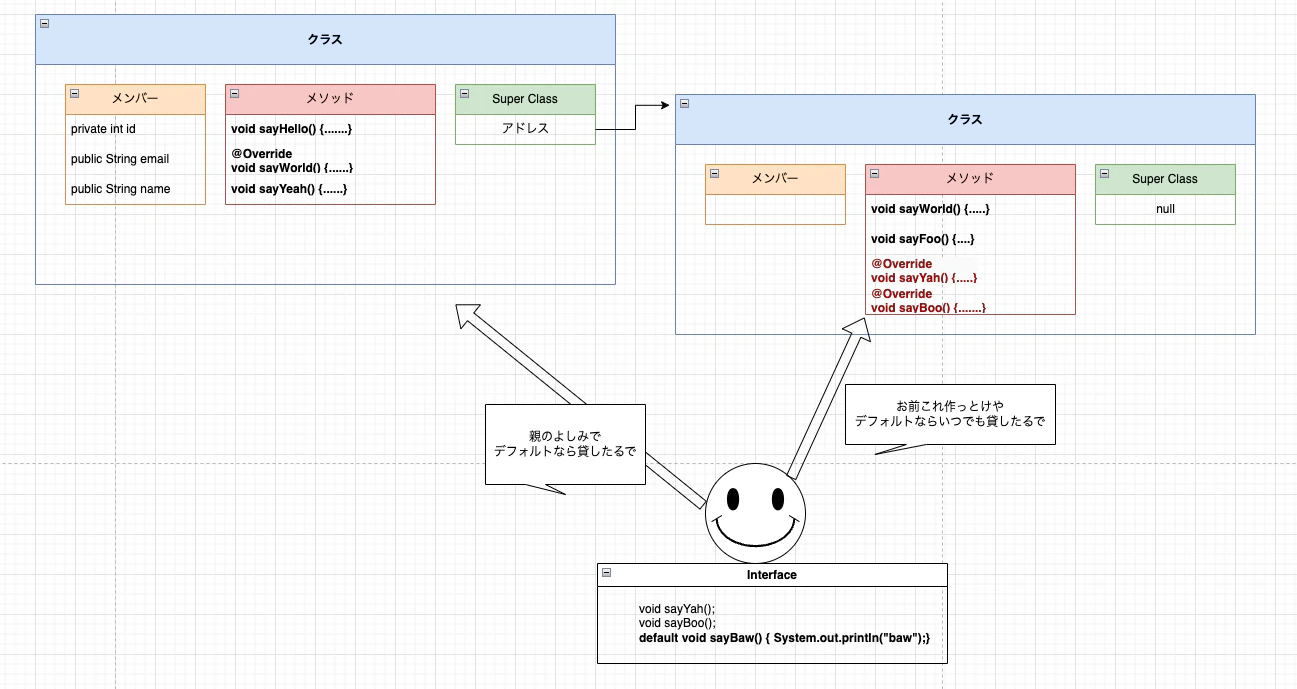Collapse the Super Class box showing null

click(x=1103, y=172)
